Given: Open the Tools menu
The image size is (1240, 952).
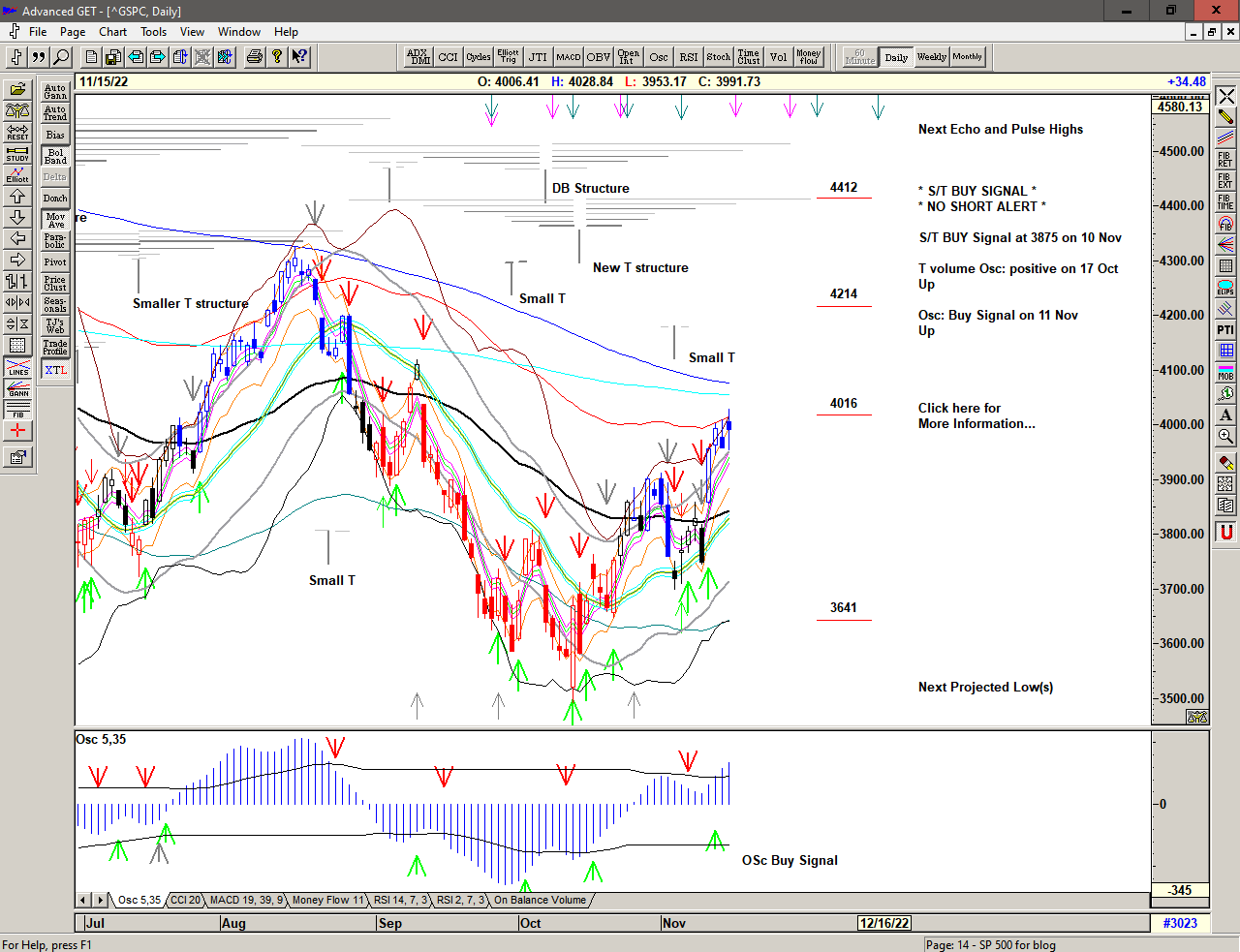Looking at the screenshot, I should coord(153,32).
